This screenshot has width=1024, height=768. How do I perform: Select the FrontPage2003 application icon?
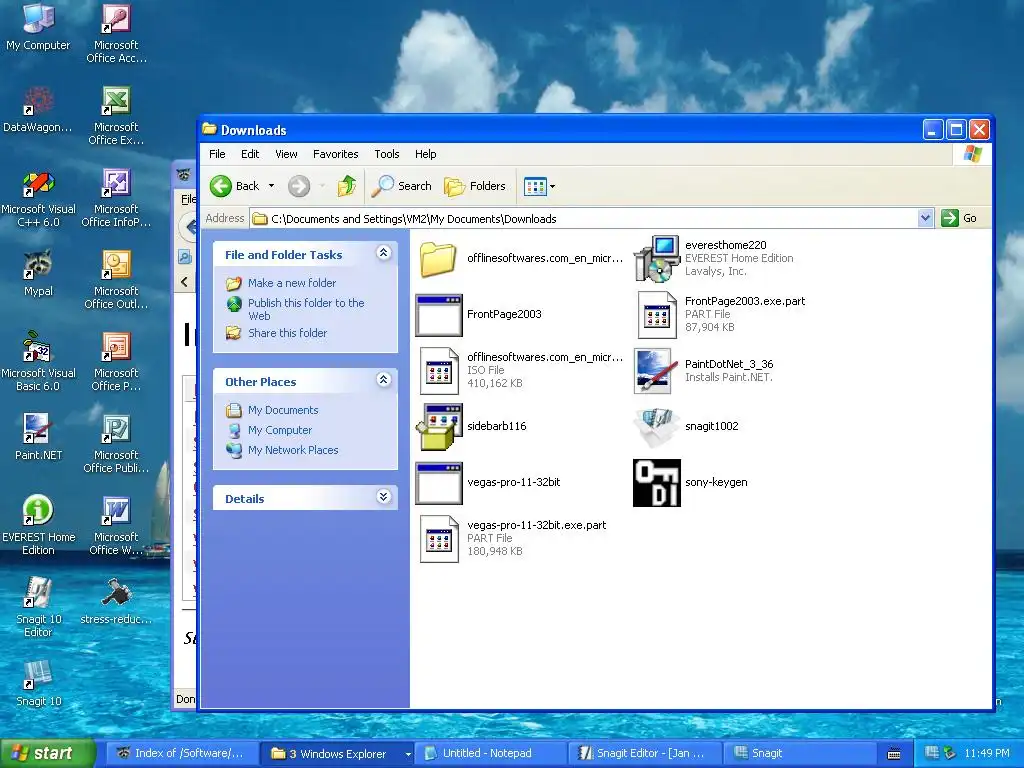coord(439,315)
